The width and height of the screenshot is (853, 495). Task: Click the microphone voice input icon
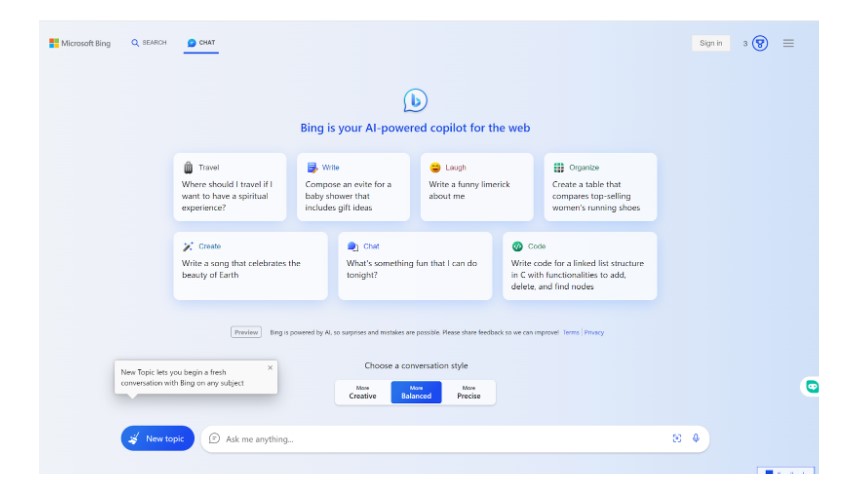(x=696, y=438)
